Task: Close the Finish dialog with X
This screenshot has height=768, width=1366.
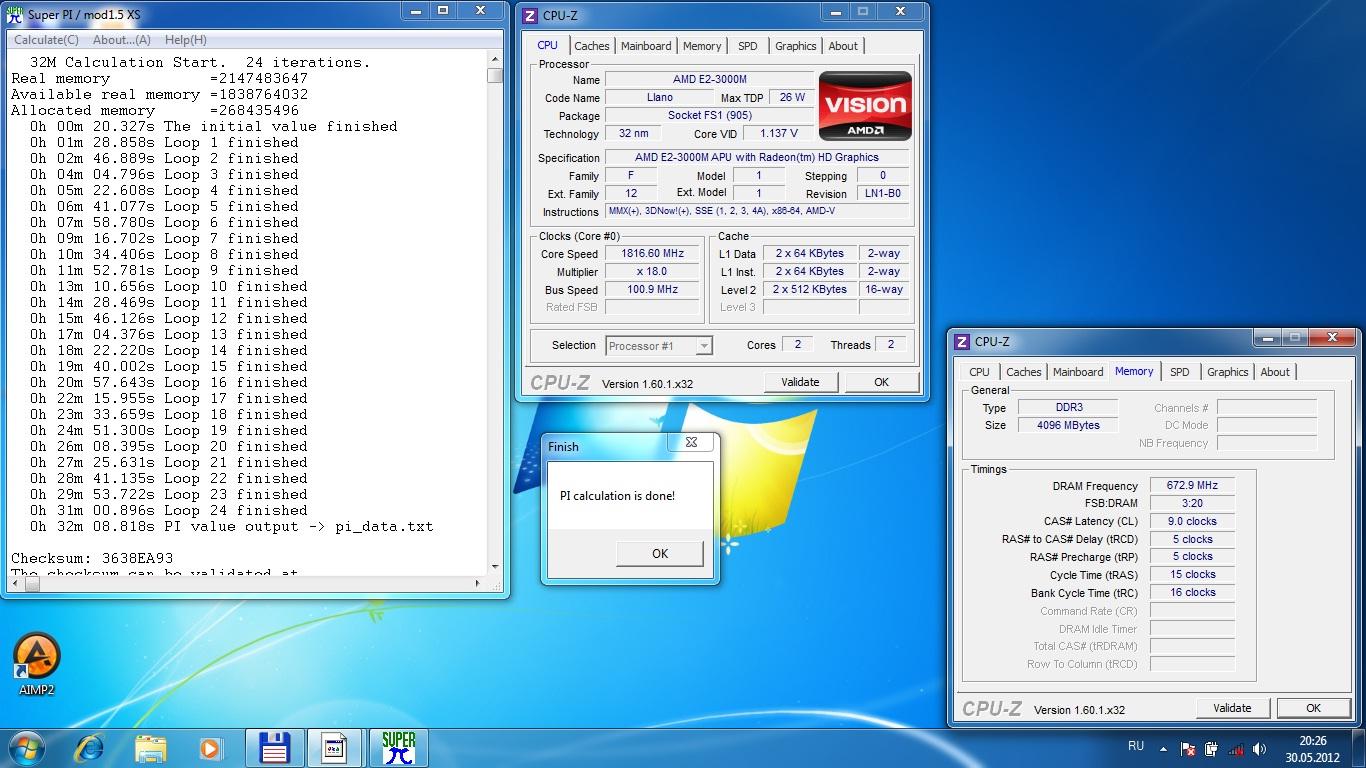Action: pos(691,442)
